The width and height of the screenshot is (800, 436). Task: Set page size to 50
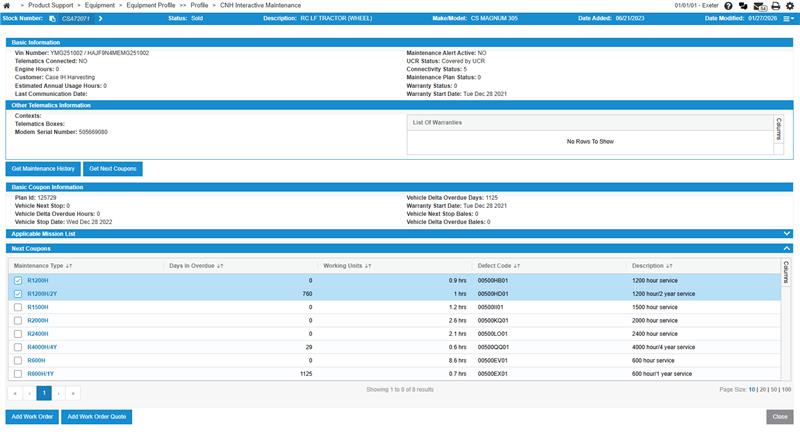[x=774, y=389]
